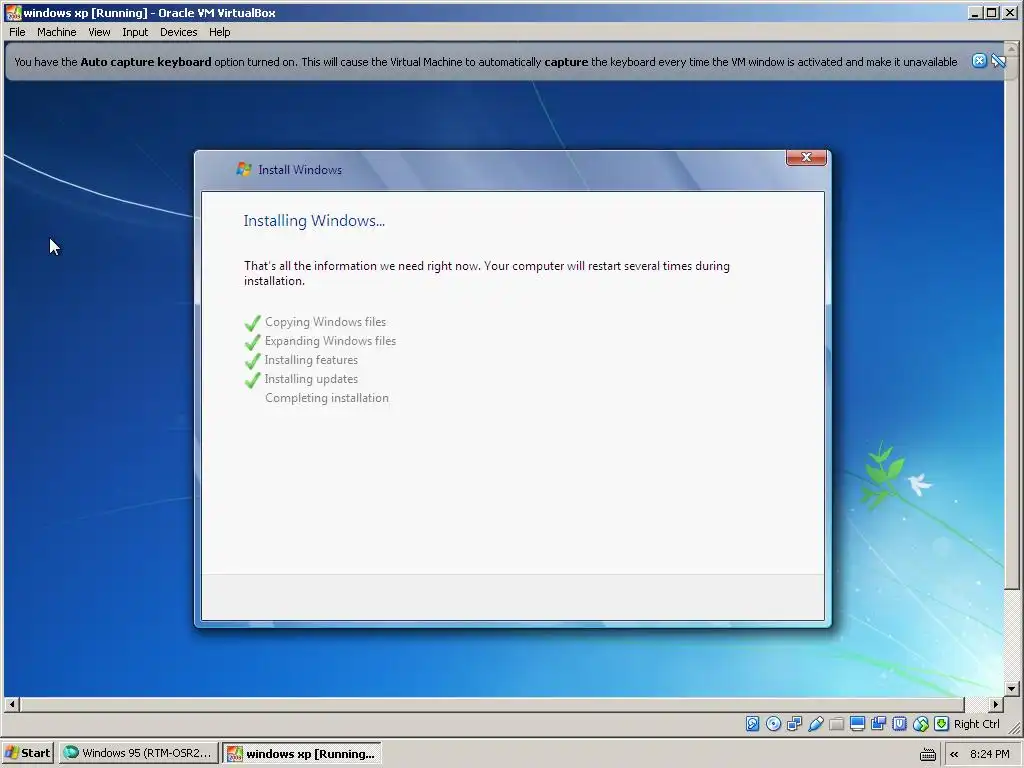Open the Start menu
Viewport: 1024px width, 768px height.
(x=28, y=753)
